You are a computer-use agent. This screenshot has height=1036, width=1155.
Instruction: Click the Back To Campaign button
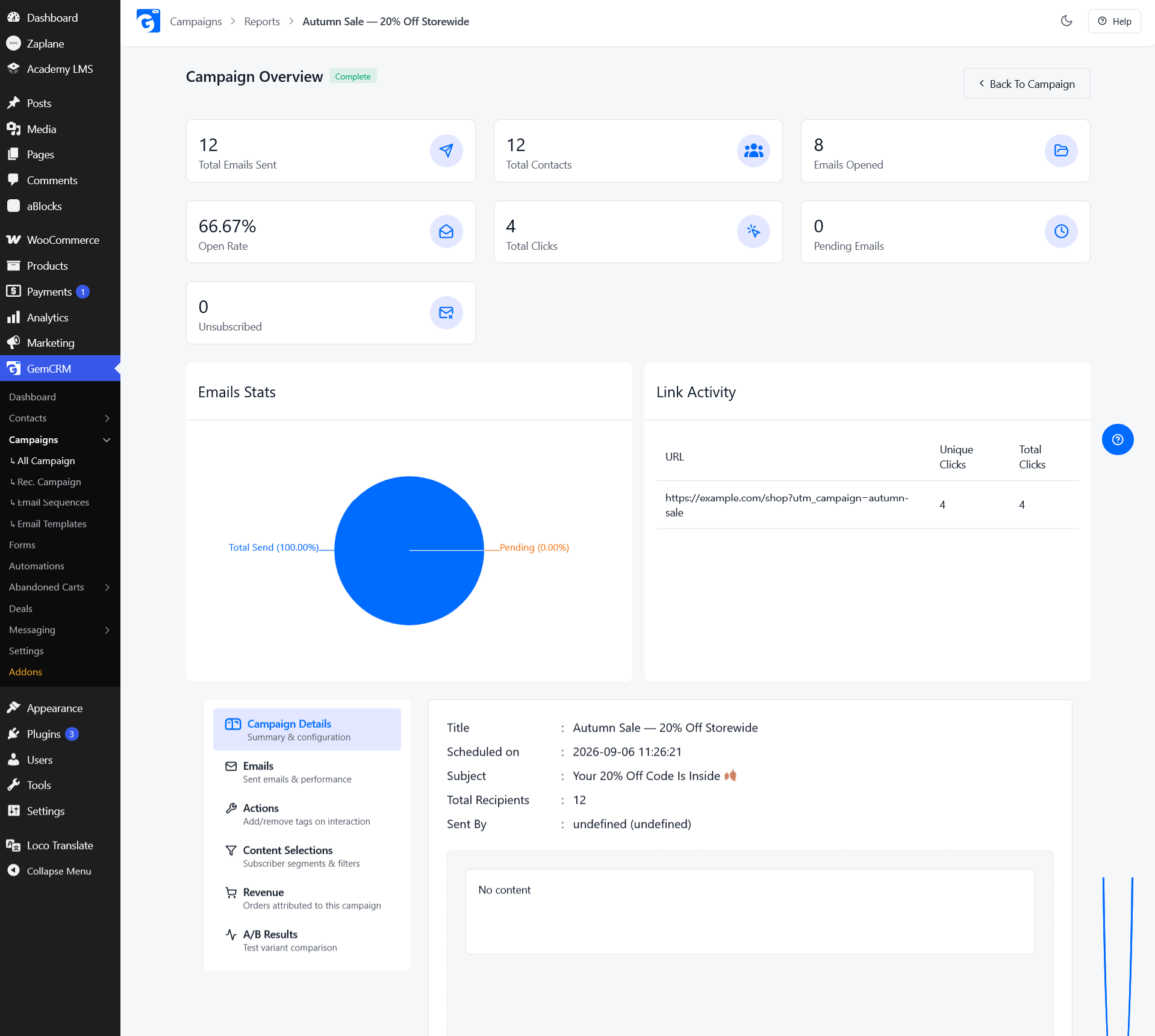(1027, 84)
